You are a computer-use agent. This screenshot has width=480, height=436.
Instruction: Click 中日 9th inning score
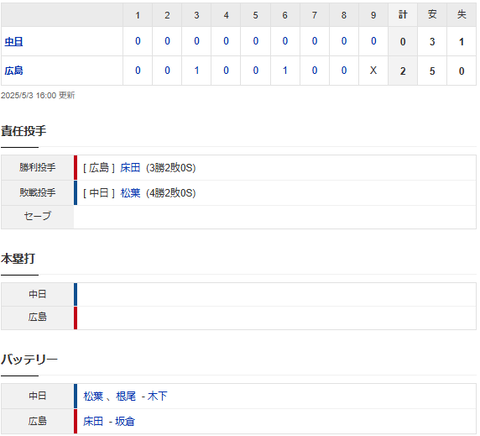pos(373,41)
